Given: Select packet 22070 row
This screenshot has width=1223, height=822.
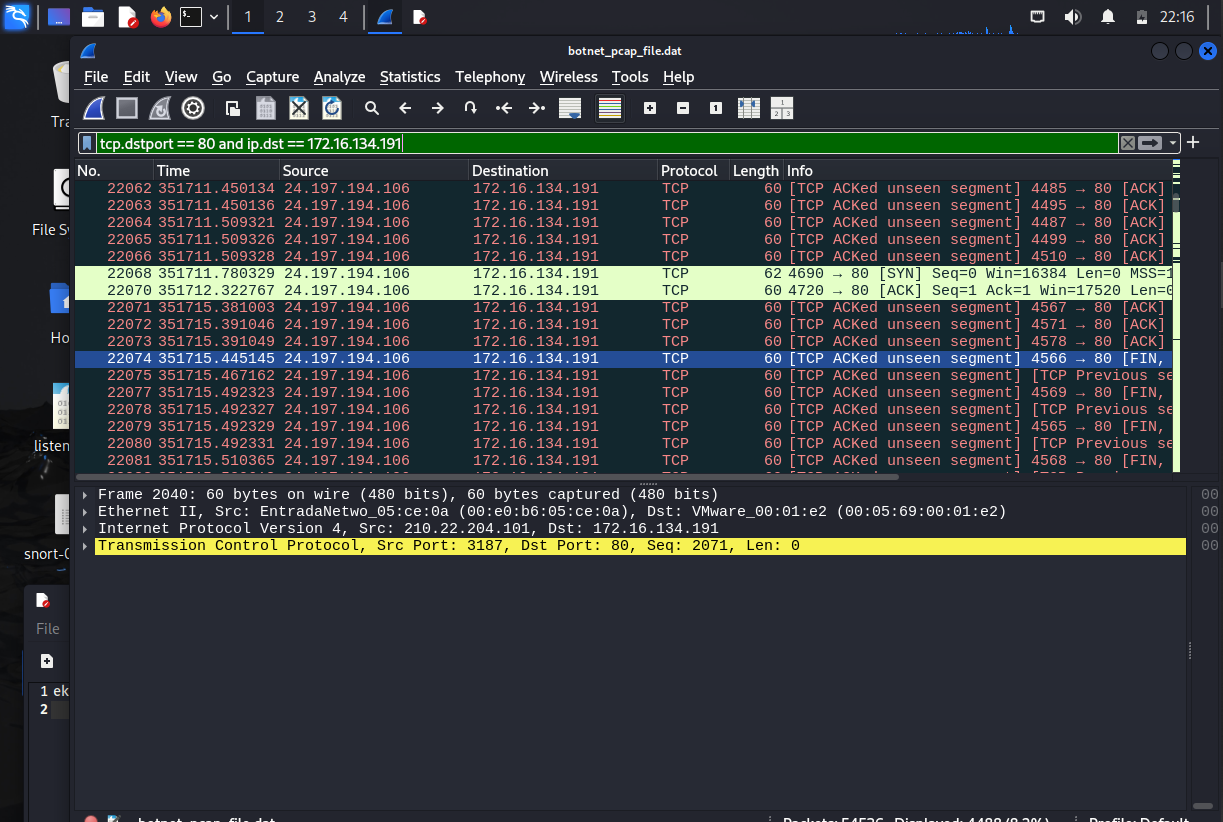Looking at the screenshot, I should [622, 291].
